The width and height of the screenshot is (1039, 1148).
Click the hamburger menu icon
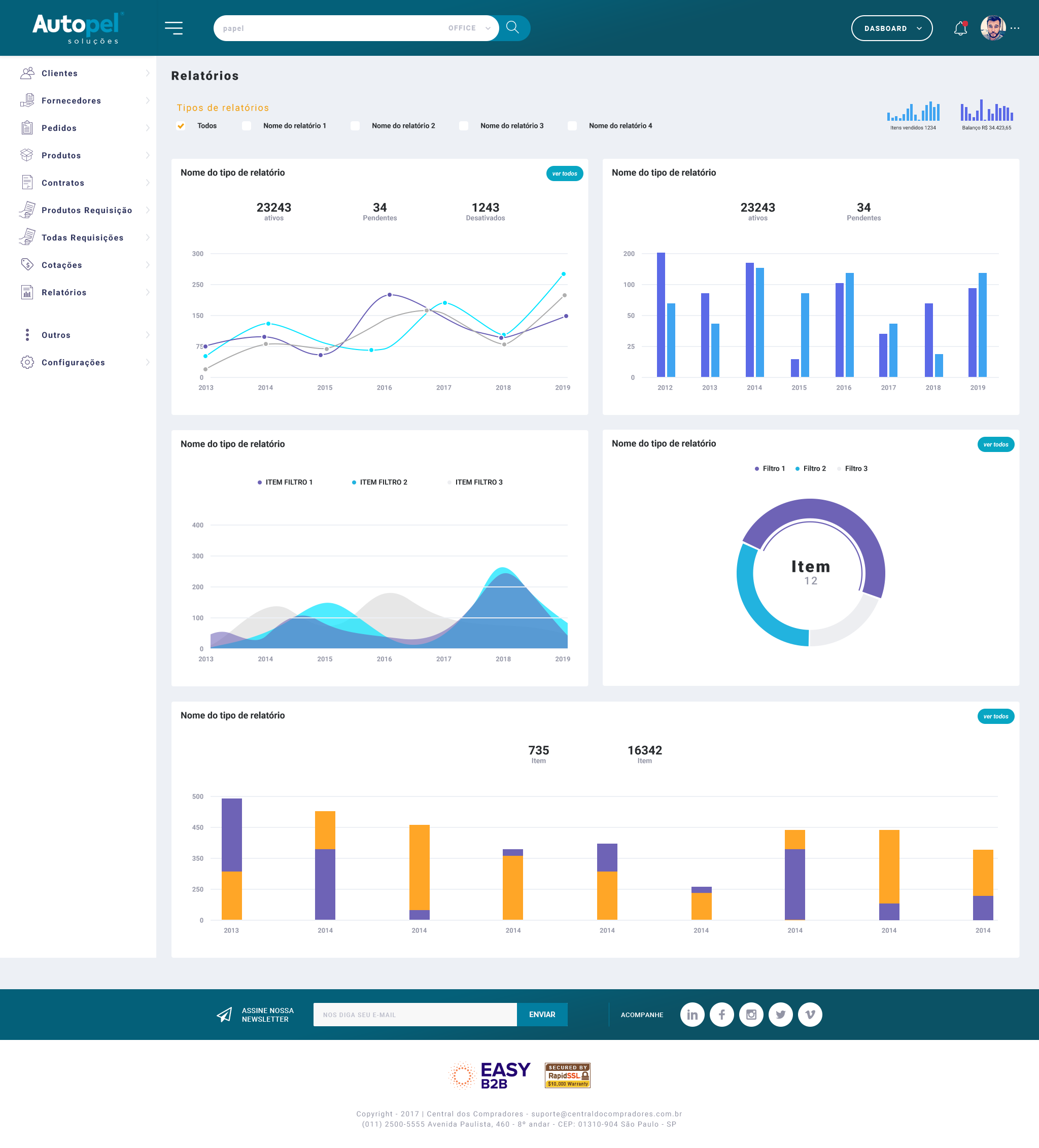174,28
